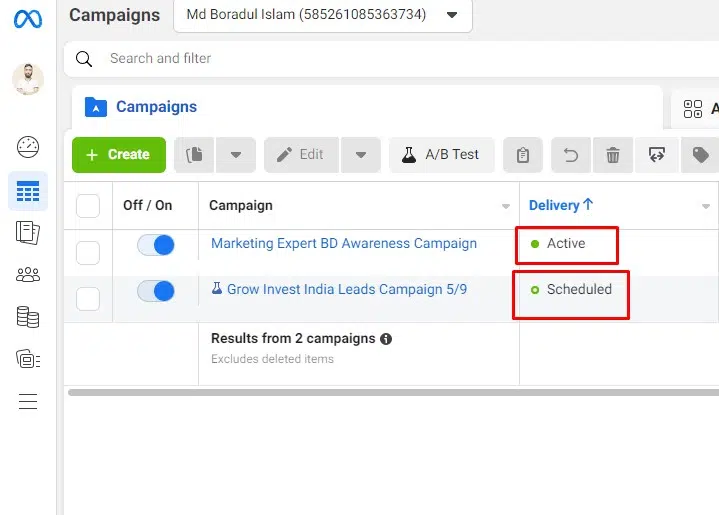Screen dimensions: 719x515
Task: Click the tag label icon in toolbar
Action: pos(700,155)
